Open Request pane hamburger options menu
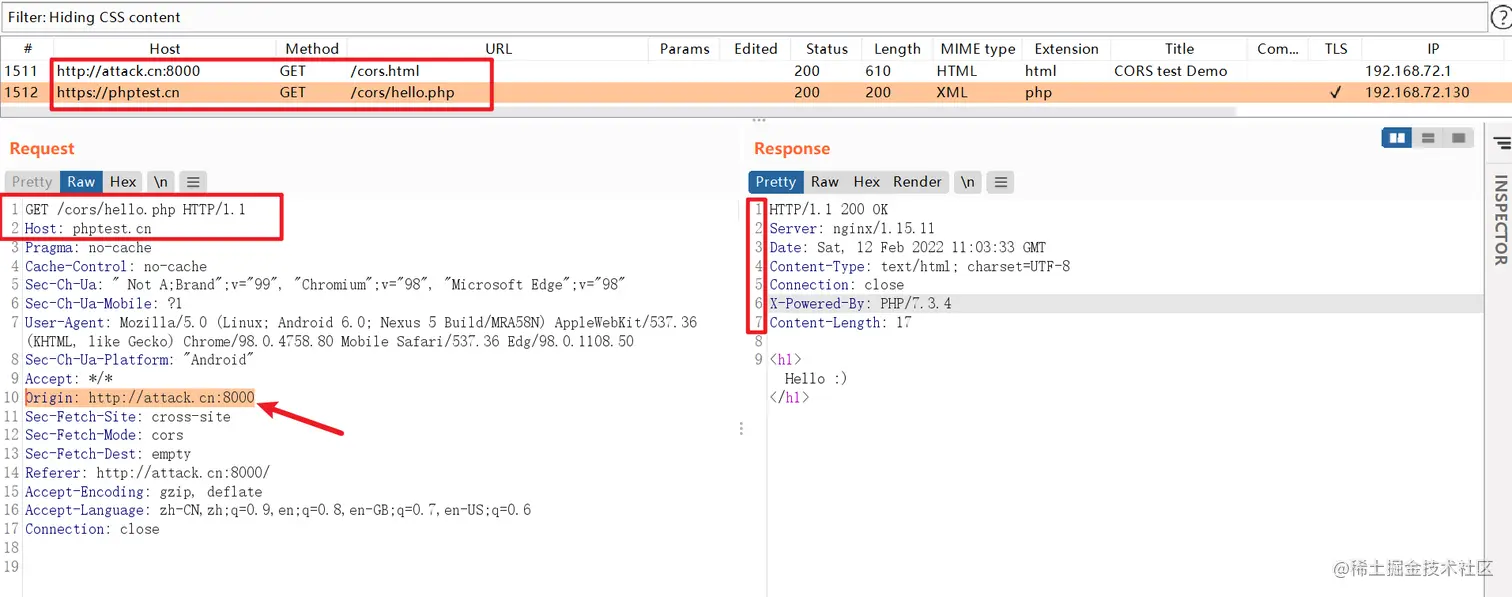 (x=193, y=181)
